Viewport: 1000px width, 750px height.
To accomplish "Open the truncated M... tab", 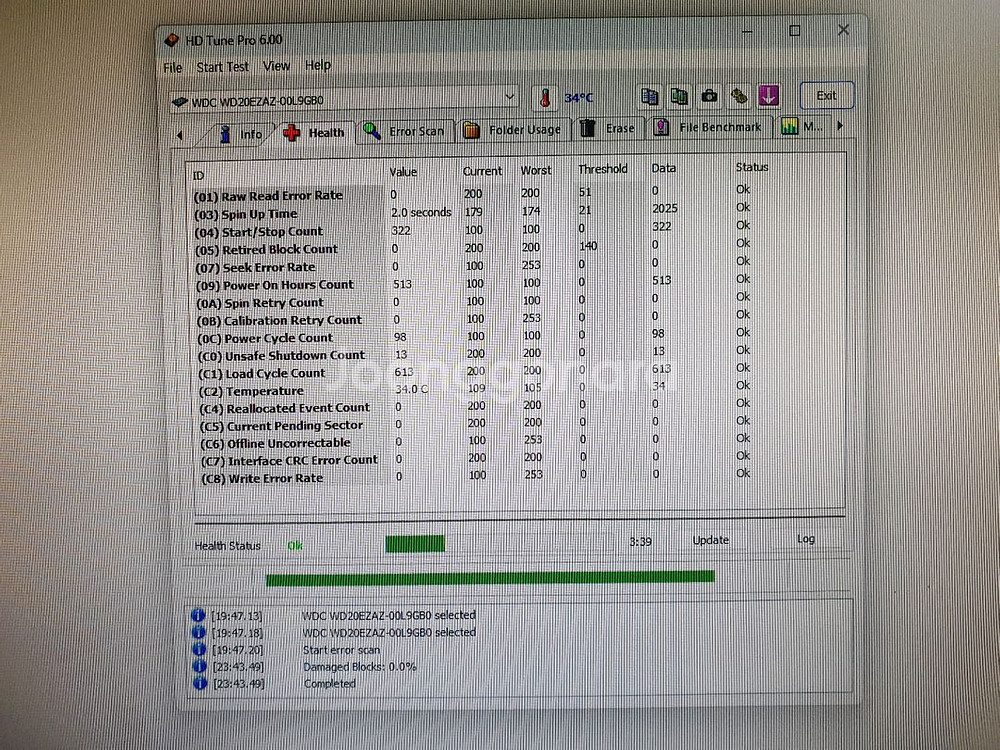I will 802,126.
